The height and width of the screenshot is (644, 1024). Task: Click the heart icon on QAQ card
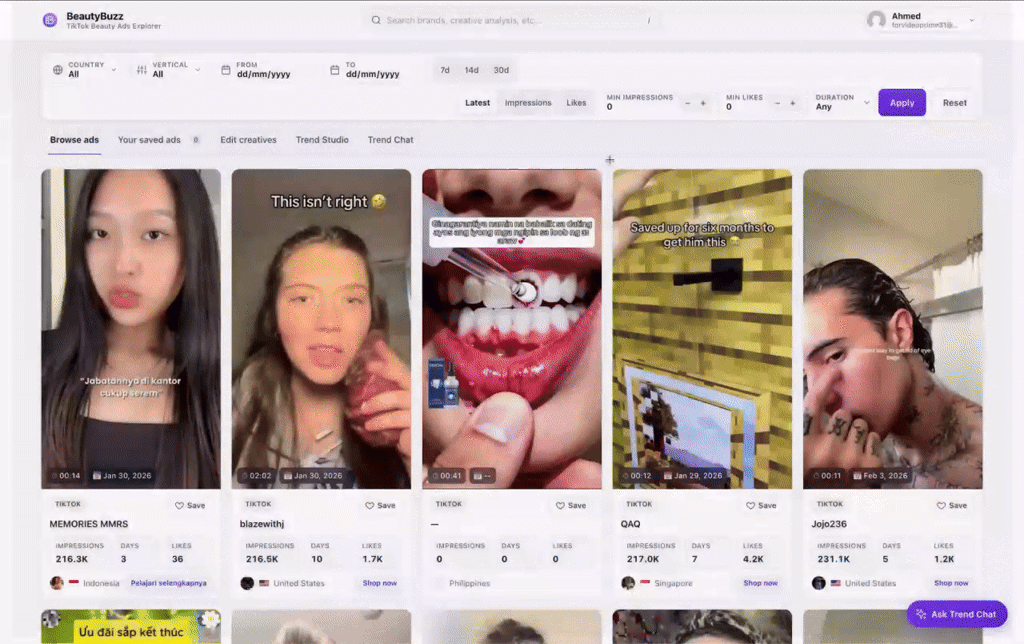pos(750,506)
